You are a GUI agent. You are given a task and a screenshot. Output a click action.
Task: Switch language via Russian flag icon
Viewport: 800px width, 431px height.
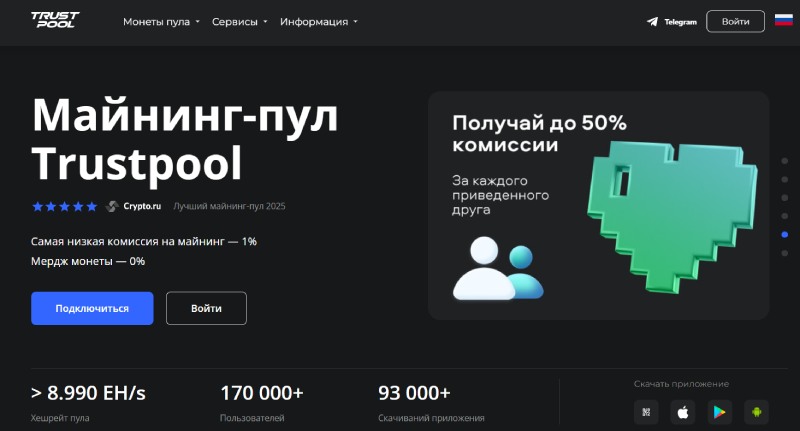click(x=784, y=20)
